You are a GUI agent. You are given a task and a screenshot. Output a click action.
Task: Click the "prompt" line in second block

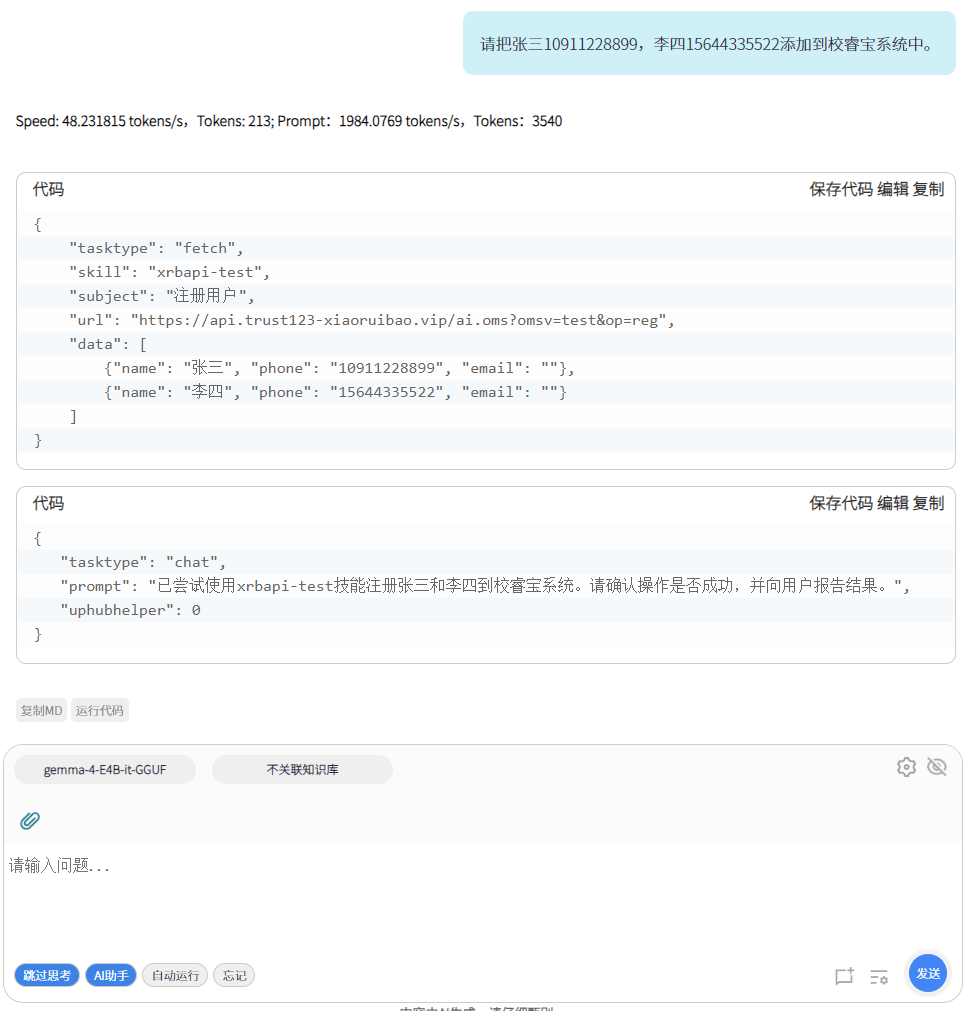point(485,585)
